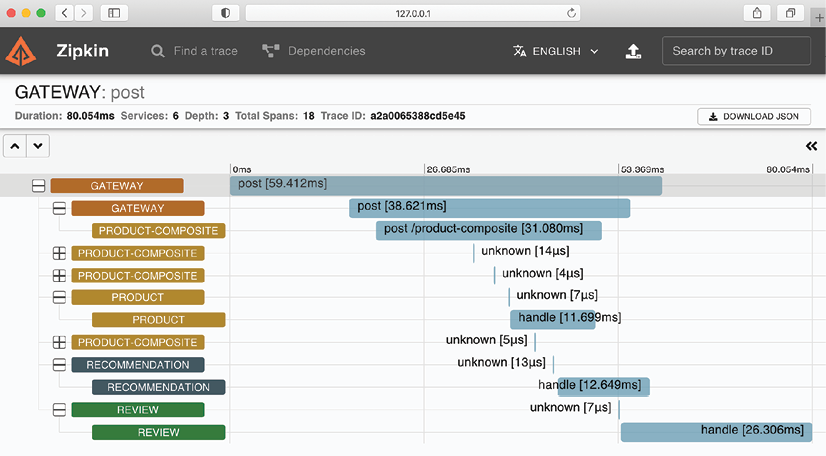Screen dimensions: 826x456
Task: Click the unknown 14µs span marker
Action: click(x=474, y=253)
